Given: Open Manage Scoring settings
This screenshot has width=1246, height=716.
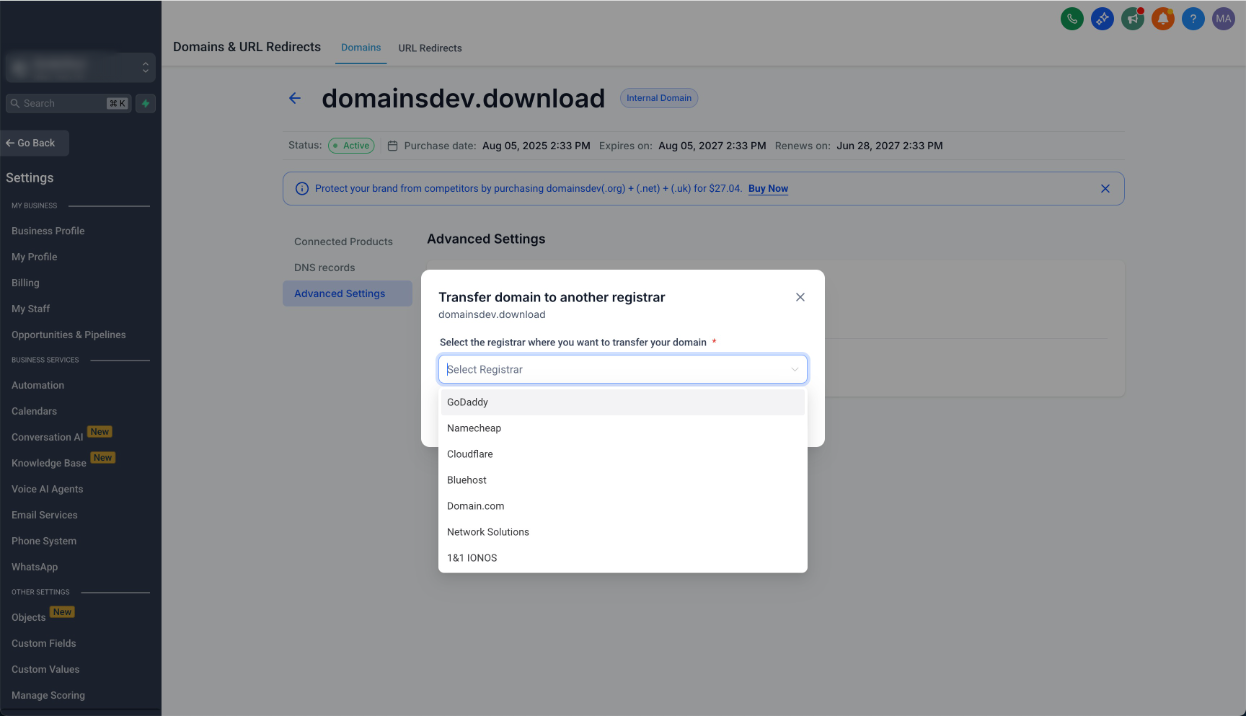Looking at the screenshot, I should pyautogui.click(x=48, y=695).
